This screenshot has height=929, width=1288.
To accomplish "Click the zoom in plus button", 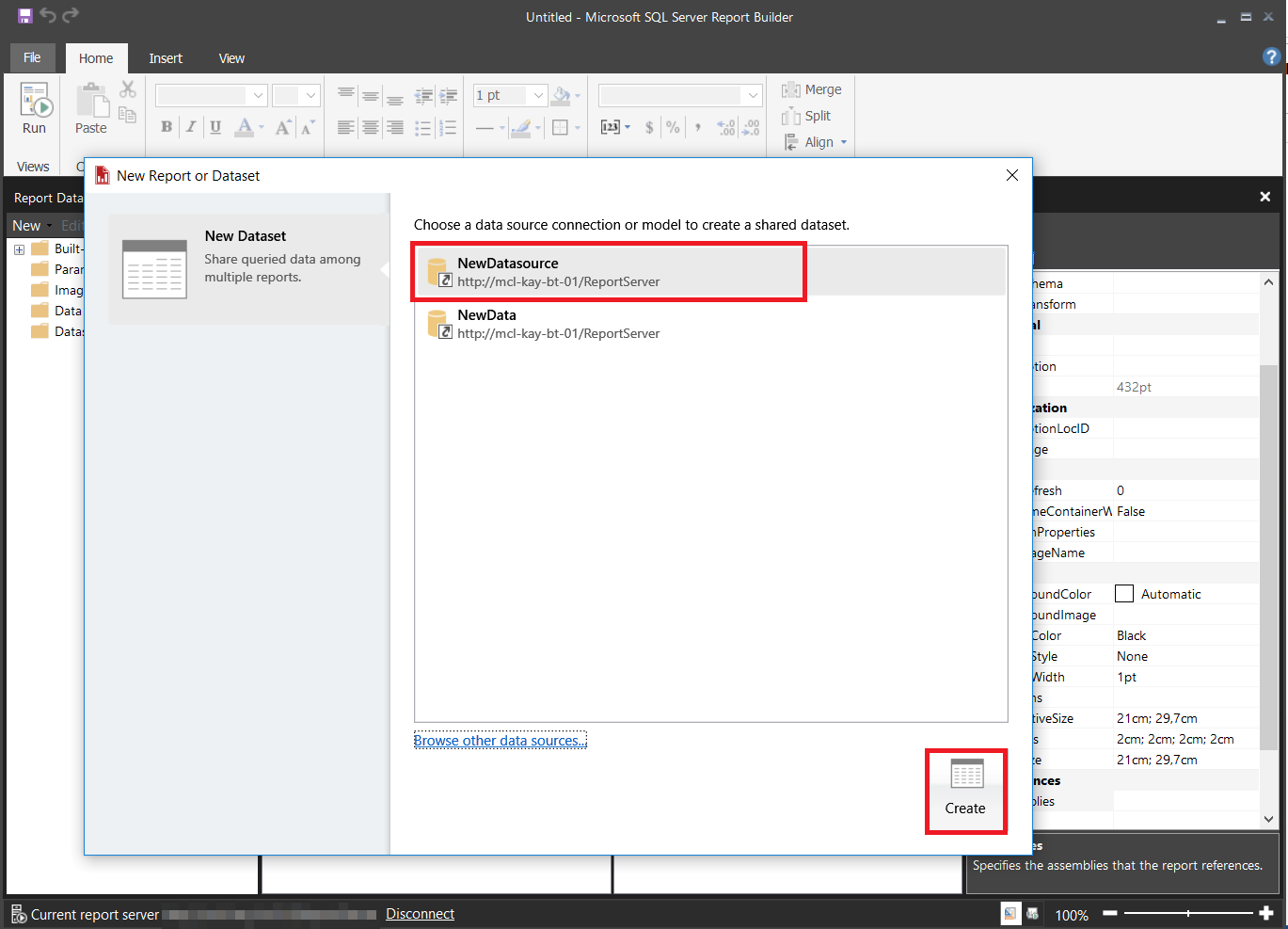I will [1266, 913].
